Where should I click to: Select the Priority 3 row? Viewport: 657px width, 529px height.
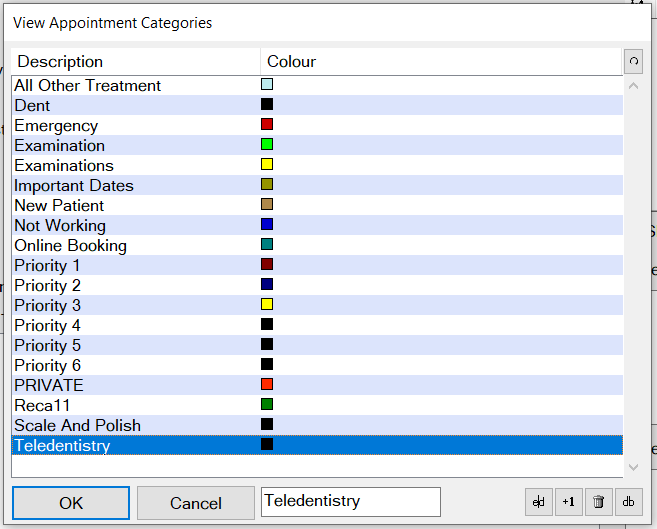pyautogui.click(x=317, y=305)
